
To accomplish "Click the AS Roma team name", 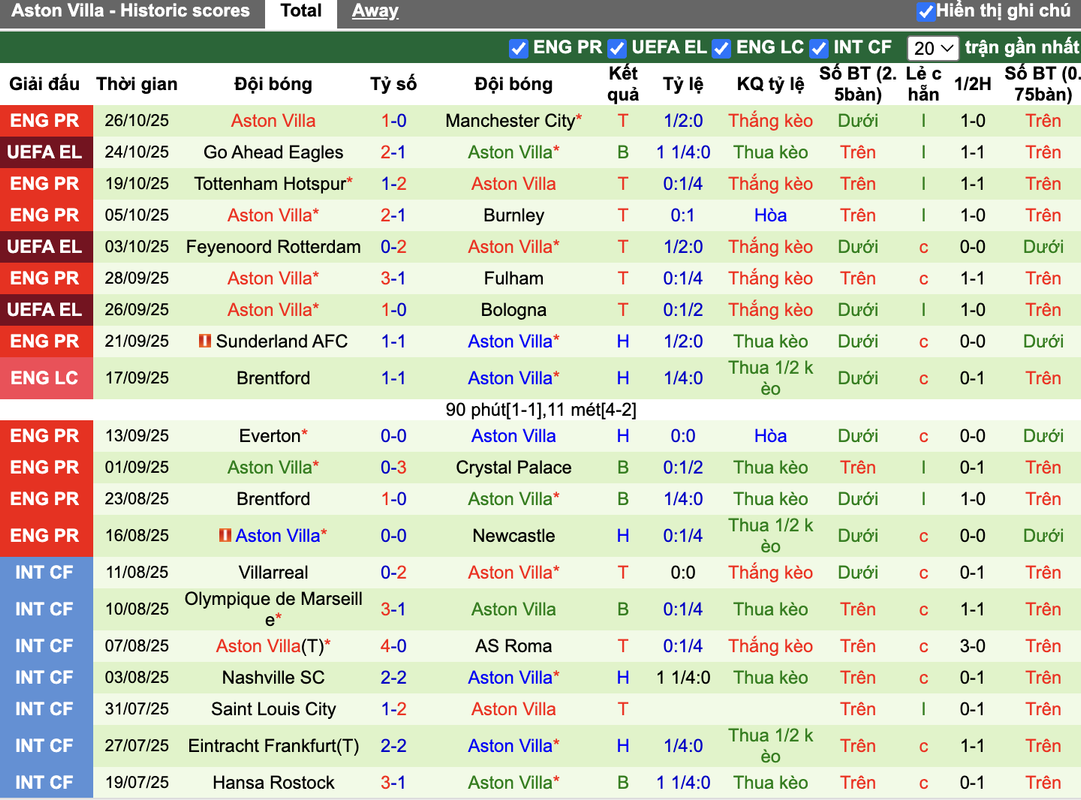I will 514,646.
